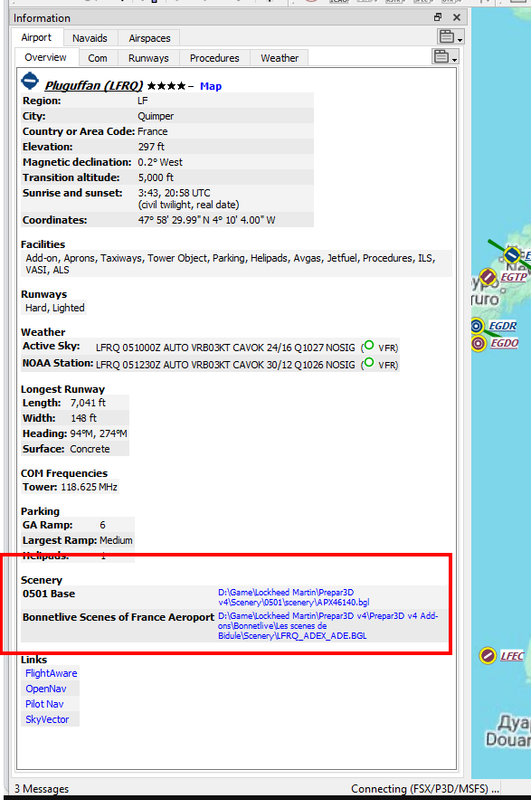Click the 0501 Base scenery entry
Image resolution: width=531 pixels, height=800 pixels.
49,594
